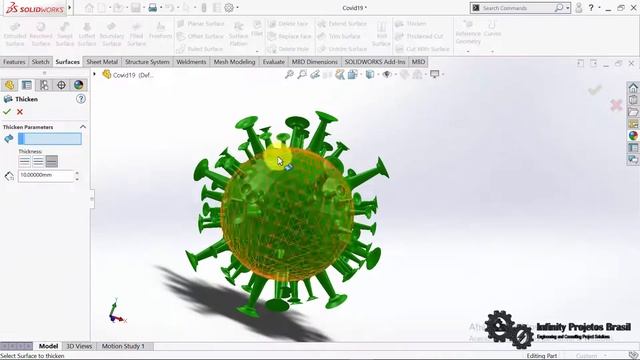Select Thicken Both Sides option
640x360 pixels.
coord(38,162)
